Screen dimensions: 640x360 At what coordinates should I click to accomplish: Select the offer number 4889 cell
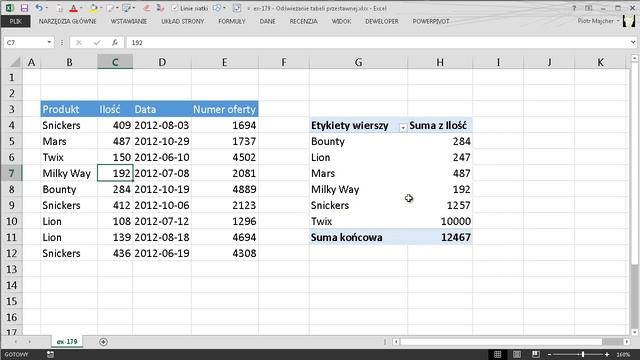pos(224,189)
